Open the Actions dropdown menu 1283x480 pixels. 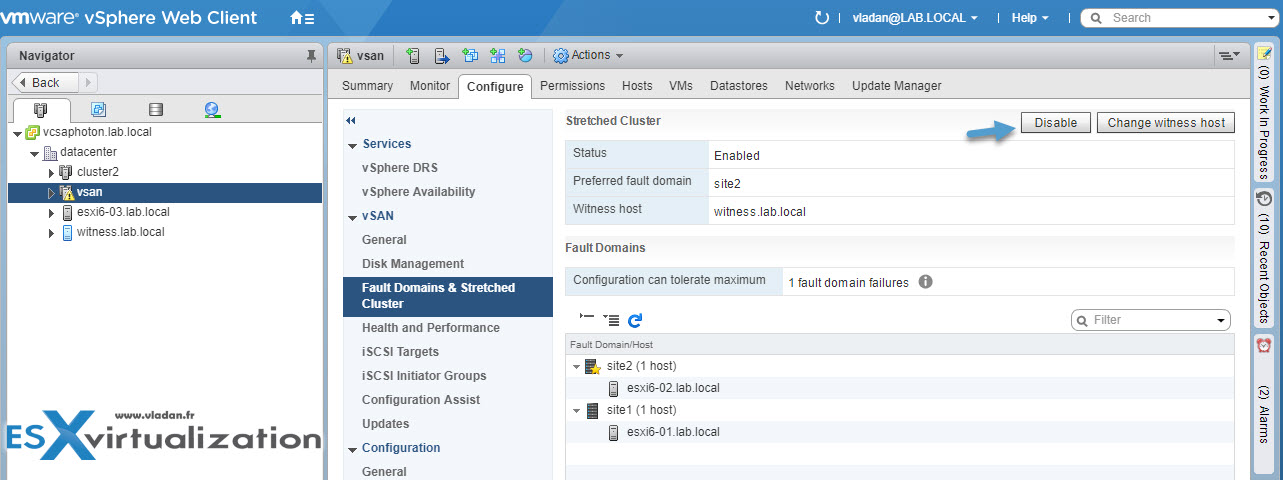pos(588,56)
